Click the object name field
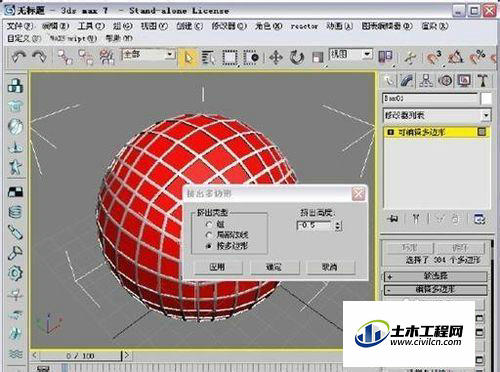 coord(430,99)
